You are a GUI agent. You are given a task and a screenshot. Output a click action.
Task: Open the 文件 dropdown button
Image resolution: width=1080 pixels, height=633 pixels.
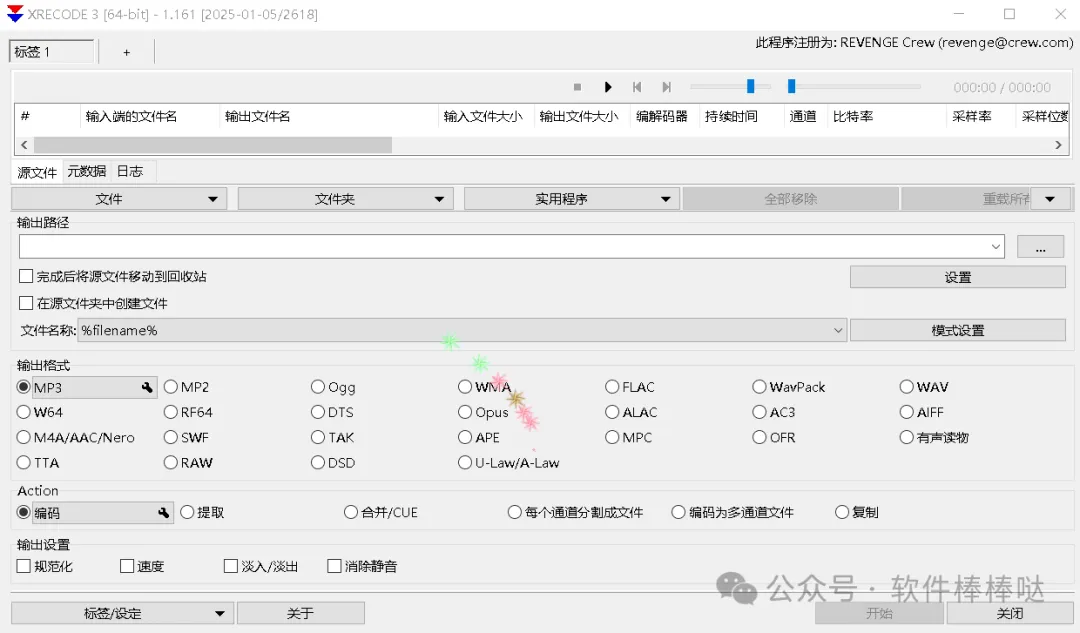tap(119, 199)
